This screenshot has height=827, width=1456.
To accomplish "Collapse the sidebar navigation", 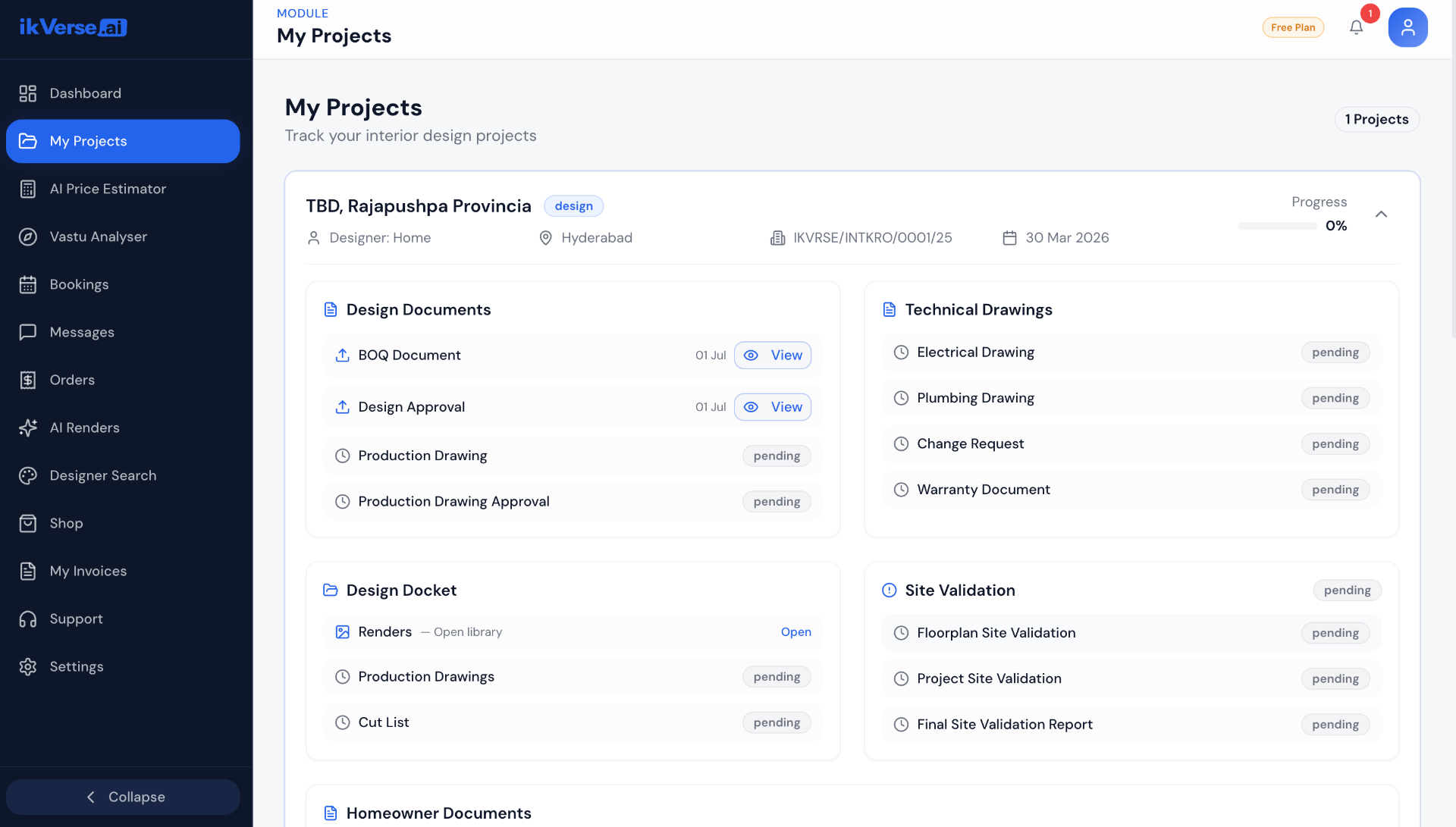I will [x=123, y=797].
